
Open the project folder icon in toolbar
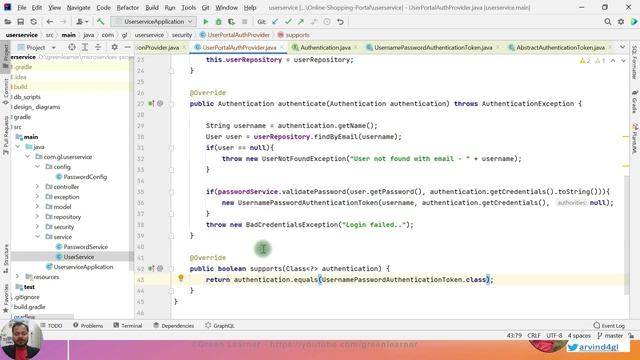8,22
